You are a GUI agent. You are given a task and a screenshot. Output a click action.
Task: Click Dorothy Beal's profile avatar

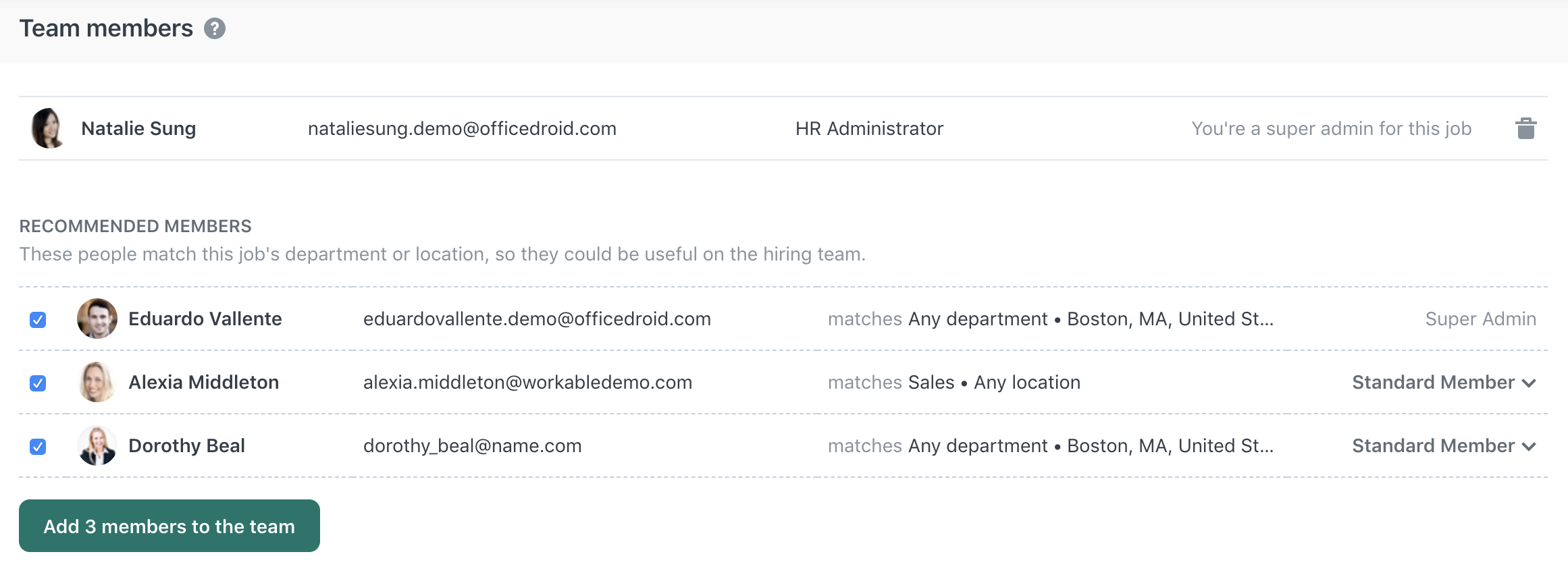click(97, 445)
